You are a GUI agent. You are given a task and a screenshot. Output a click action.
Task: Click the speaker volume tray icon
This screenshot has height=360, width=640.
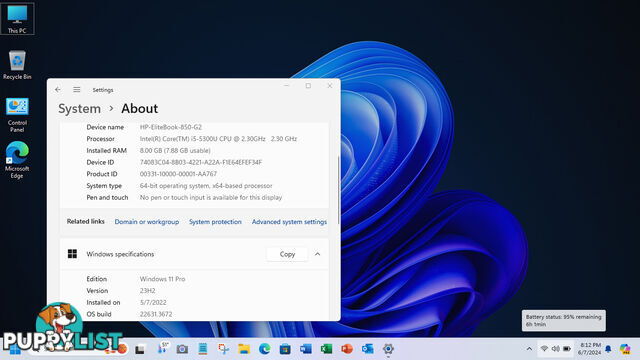click(556, 349)
